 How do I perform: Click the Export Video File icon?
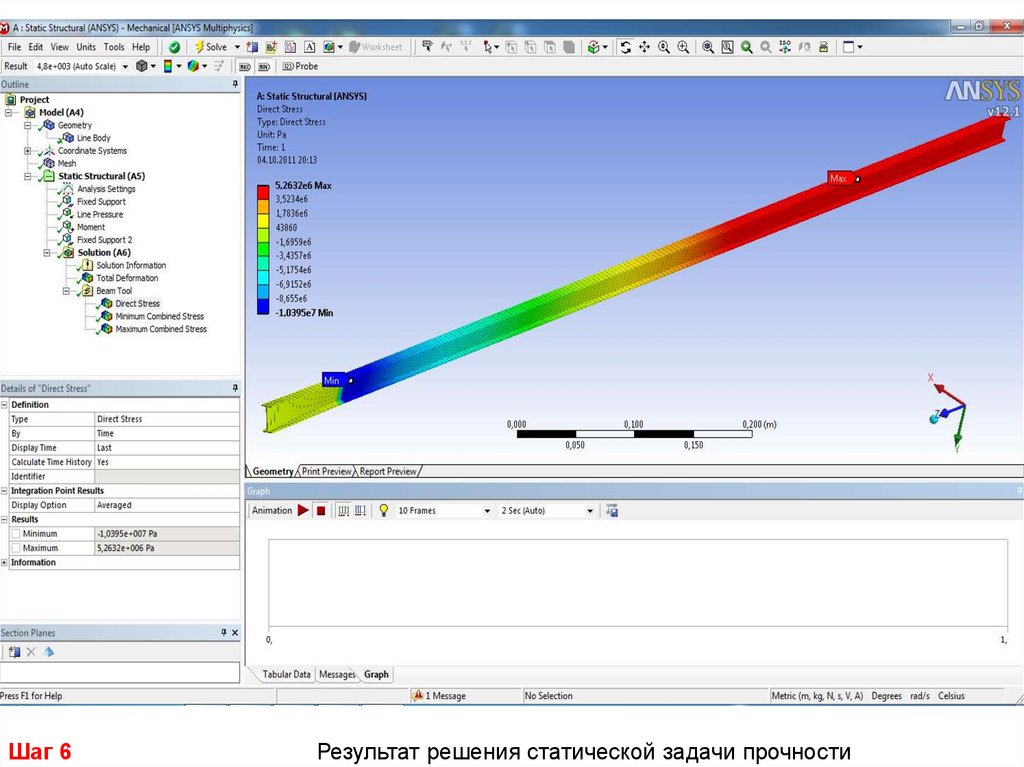coord(612,510)
